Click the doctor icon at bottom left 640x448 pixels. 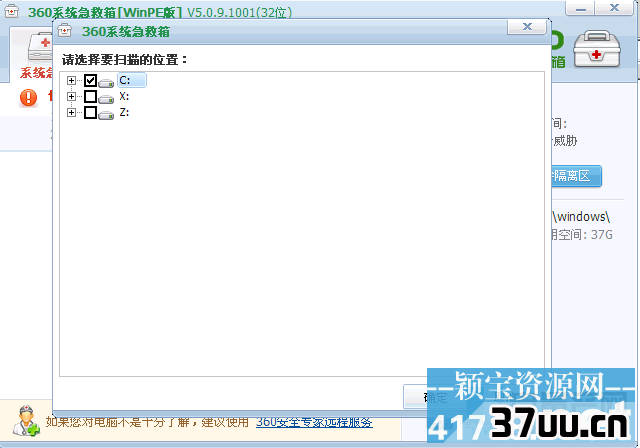26,420
